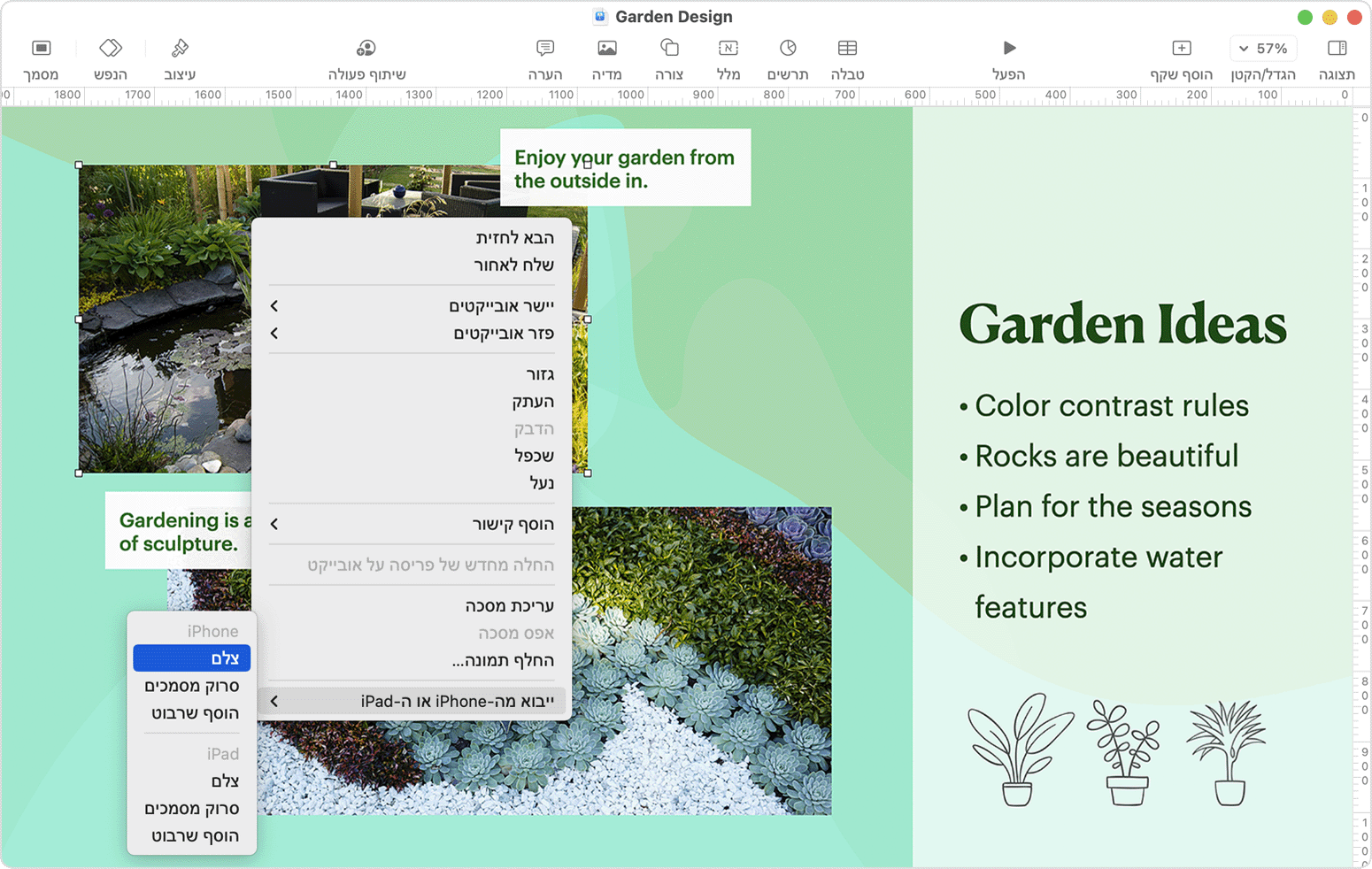Image resolution: width=1372 pixels, height=869 pixels.
Task: Open the View (תצוגה) sidebar icon
Action: pyautogui.click(x=1337, y=48)
